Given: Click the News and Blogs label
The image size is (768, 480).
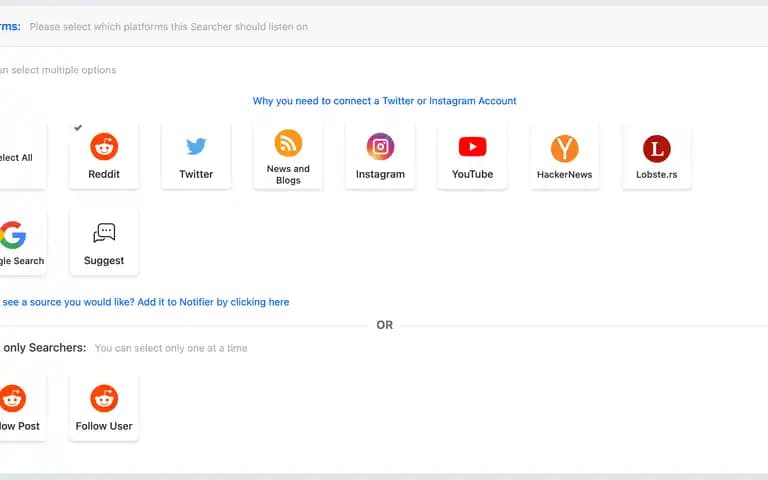Looking at the screenshot, I should click(x=288, y=174).
